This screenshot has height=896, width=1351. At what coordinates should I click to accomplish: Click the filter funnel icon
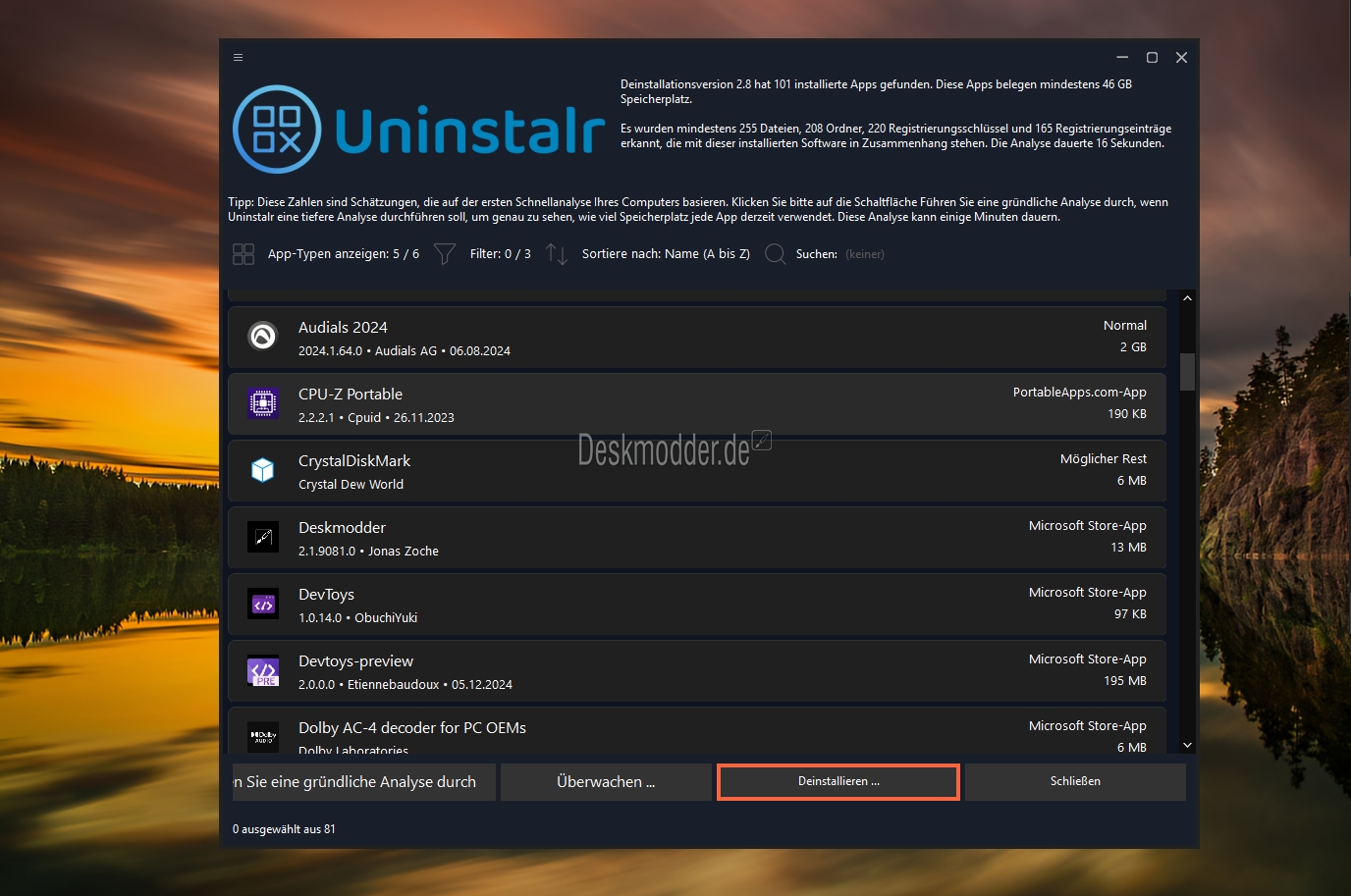[445, 254]
